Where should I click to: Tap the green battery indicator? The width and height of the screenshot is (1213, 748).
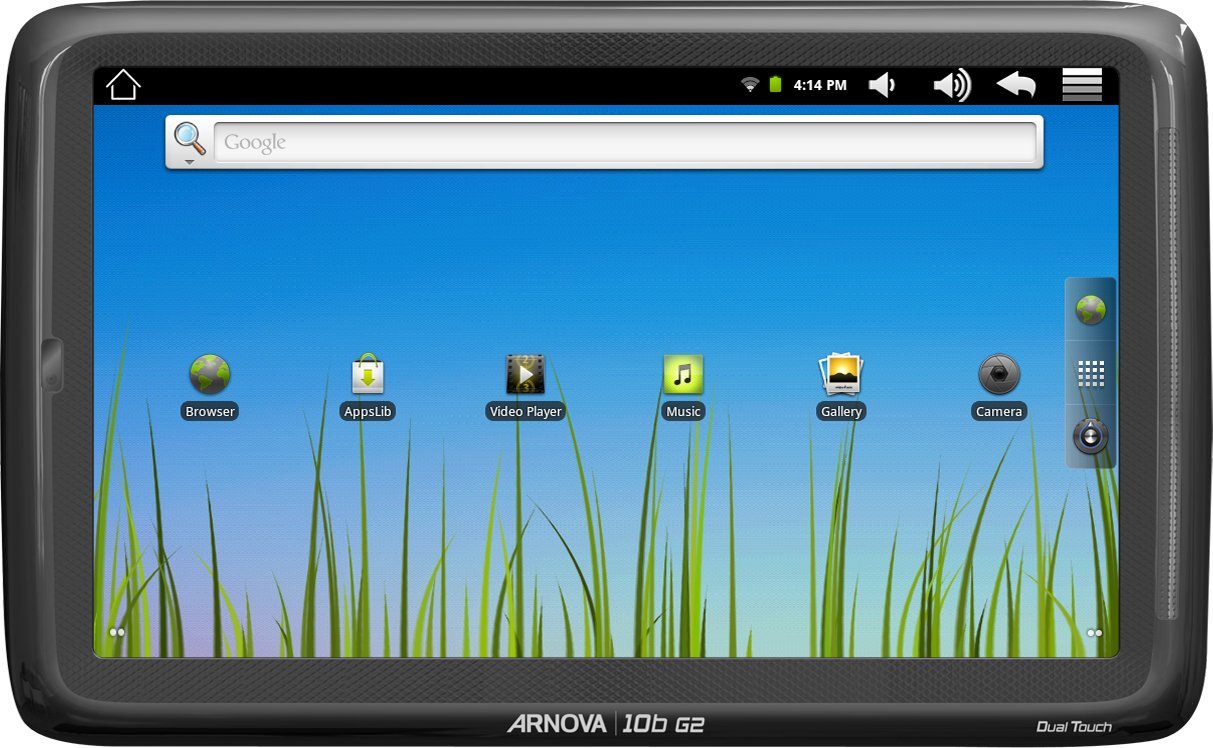point(775,85)
